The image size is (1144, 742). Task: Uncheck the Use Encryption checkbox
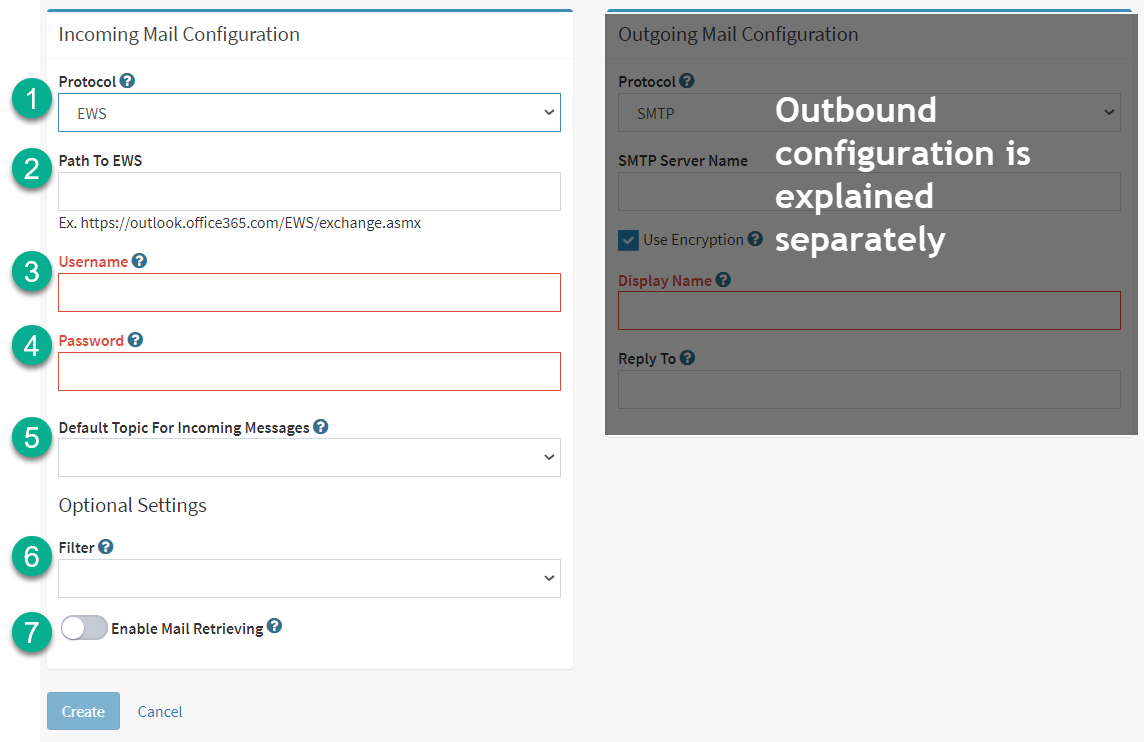coord(628,240)
